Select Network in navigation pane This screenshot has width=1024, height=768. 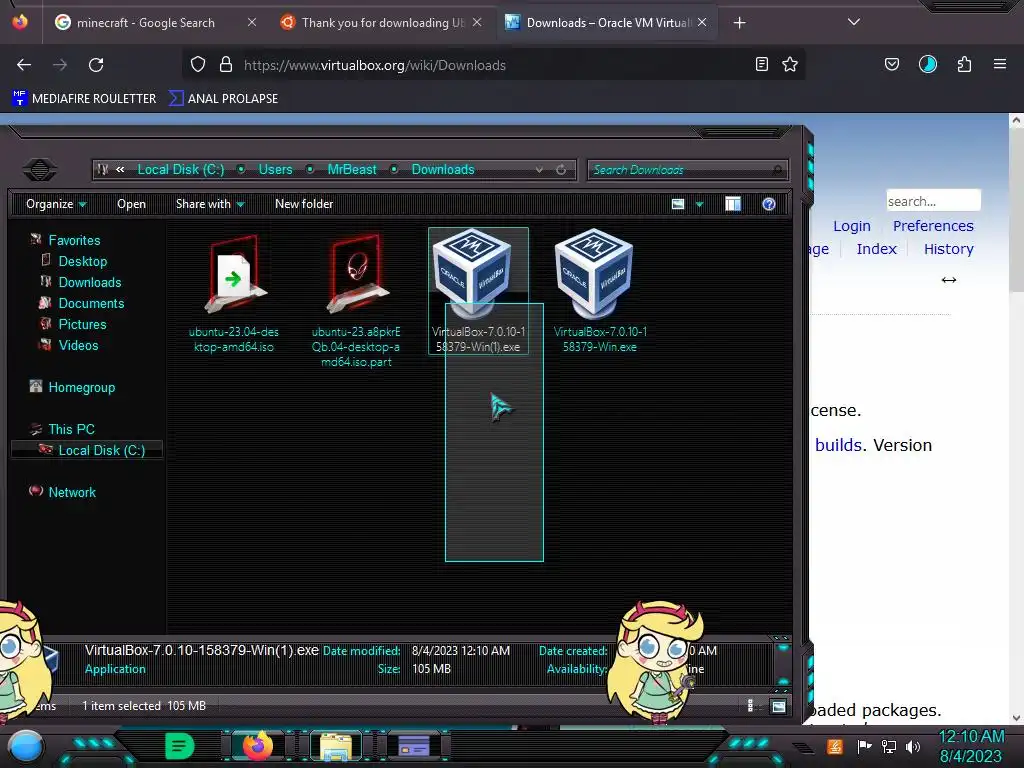point(72,492)
